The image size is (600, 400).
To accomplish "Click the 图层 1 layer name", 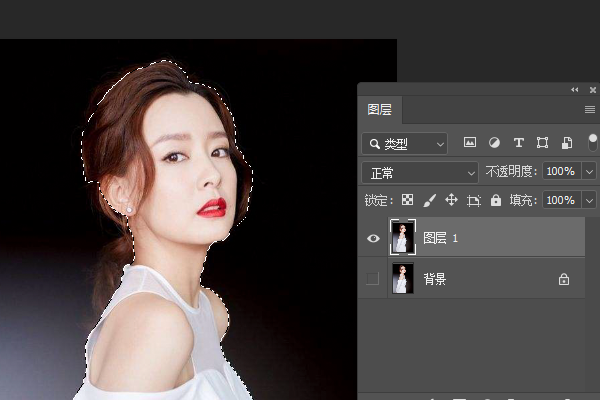I will point(440,238).
